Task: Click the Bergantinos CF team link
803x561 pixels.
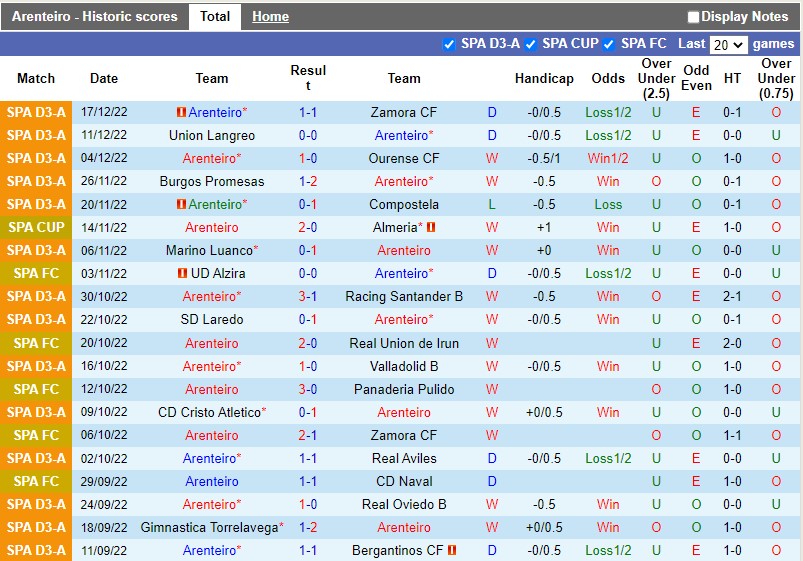Action: tap(397, 550)
